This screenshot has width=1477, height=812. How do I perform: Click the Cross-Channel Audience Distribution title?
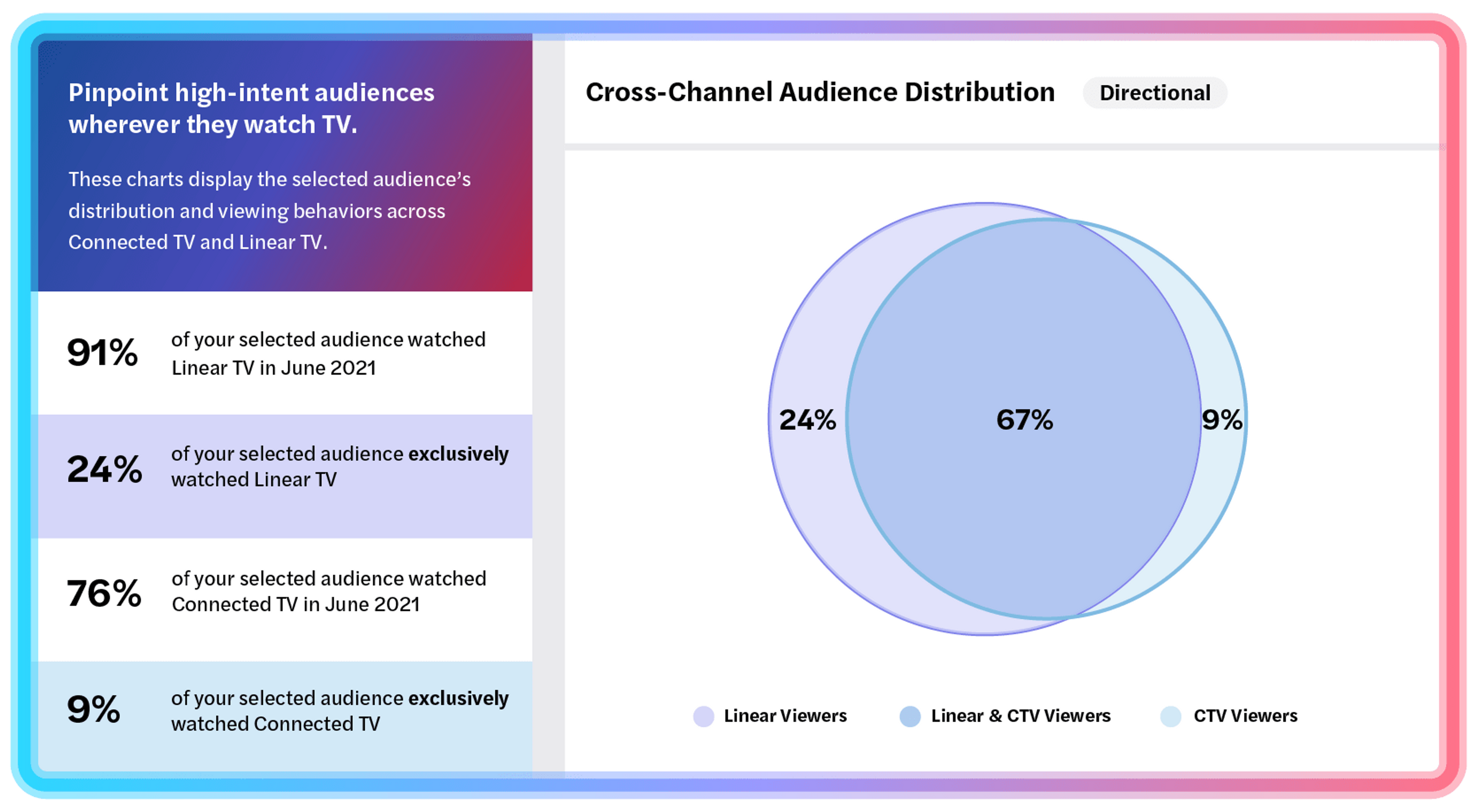820,92
